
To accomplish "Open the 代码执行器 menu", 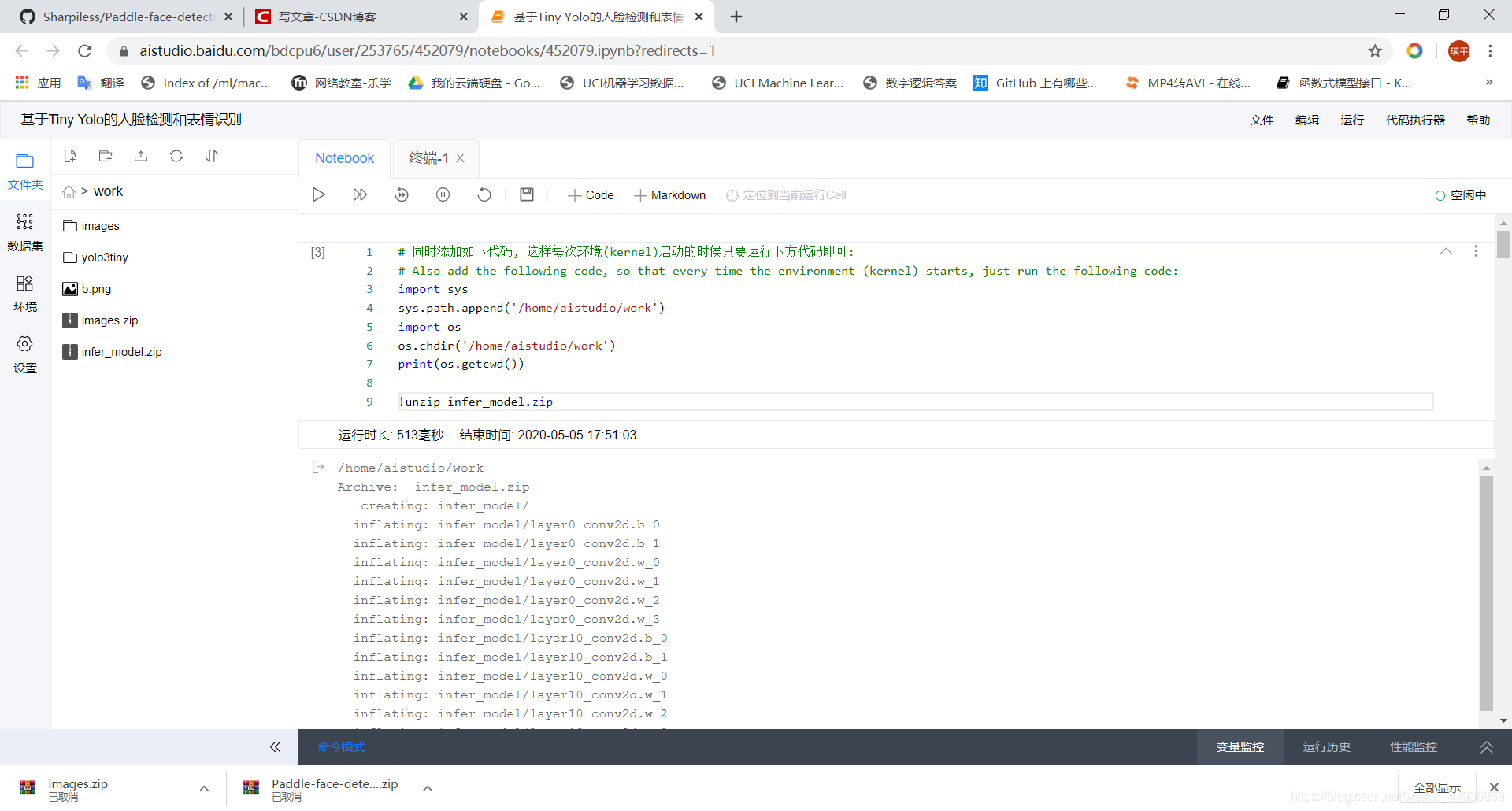I will (x=1415, y=120).
